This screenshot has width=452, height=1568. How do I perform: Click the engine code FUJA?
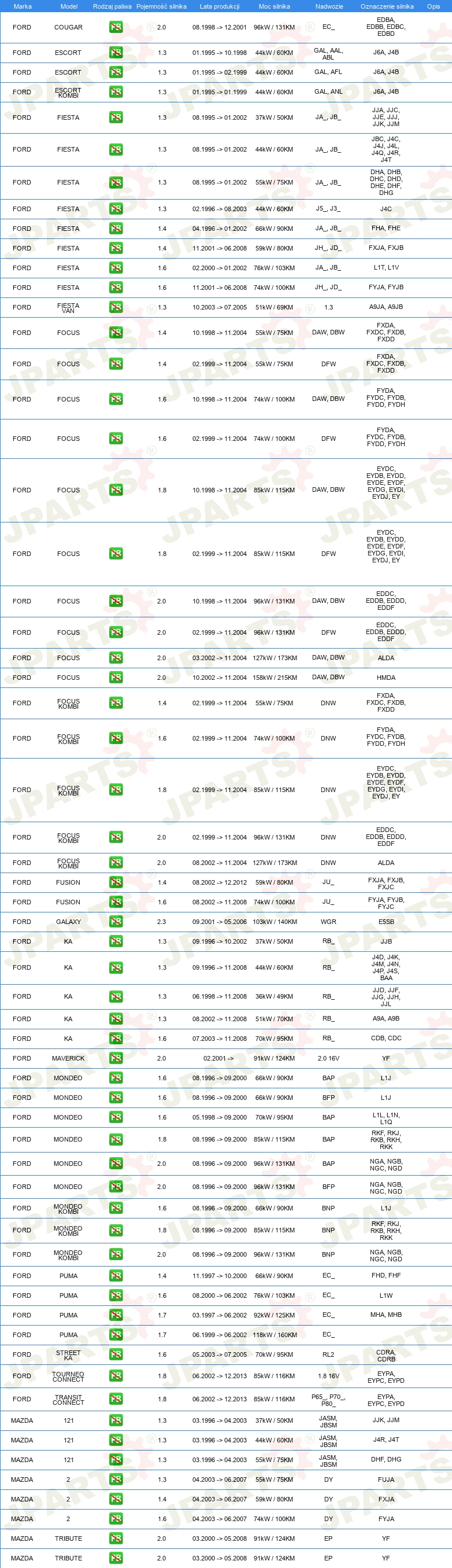pos(386,1479)
